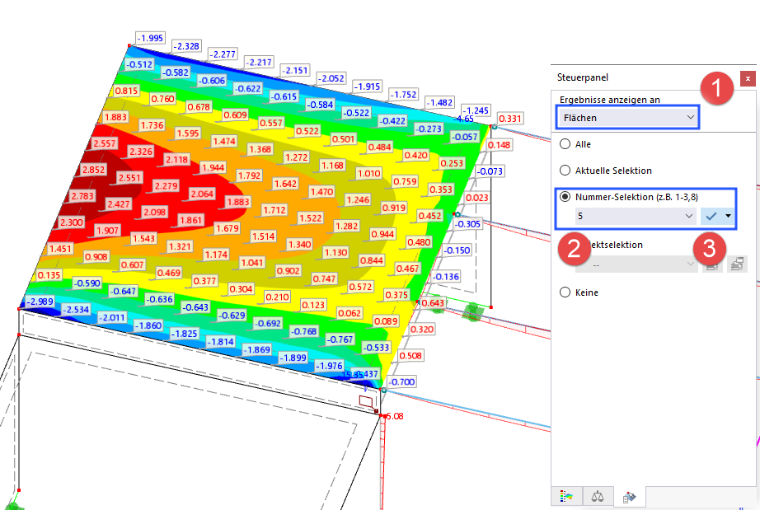Click the number selection field showing 5

pyautogui.click(x=636, y=216)
